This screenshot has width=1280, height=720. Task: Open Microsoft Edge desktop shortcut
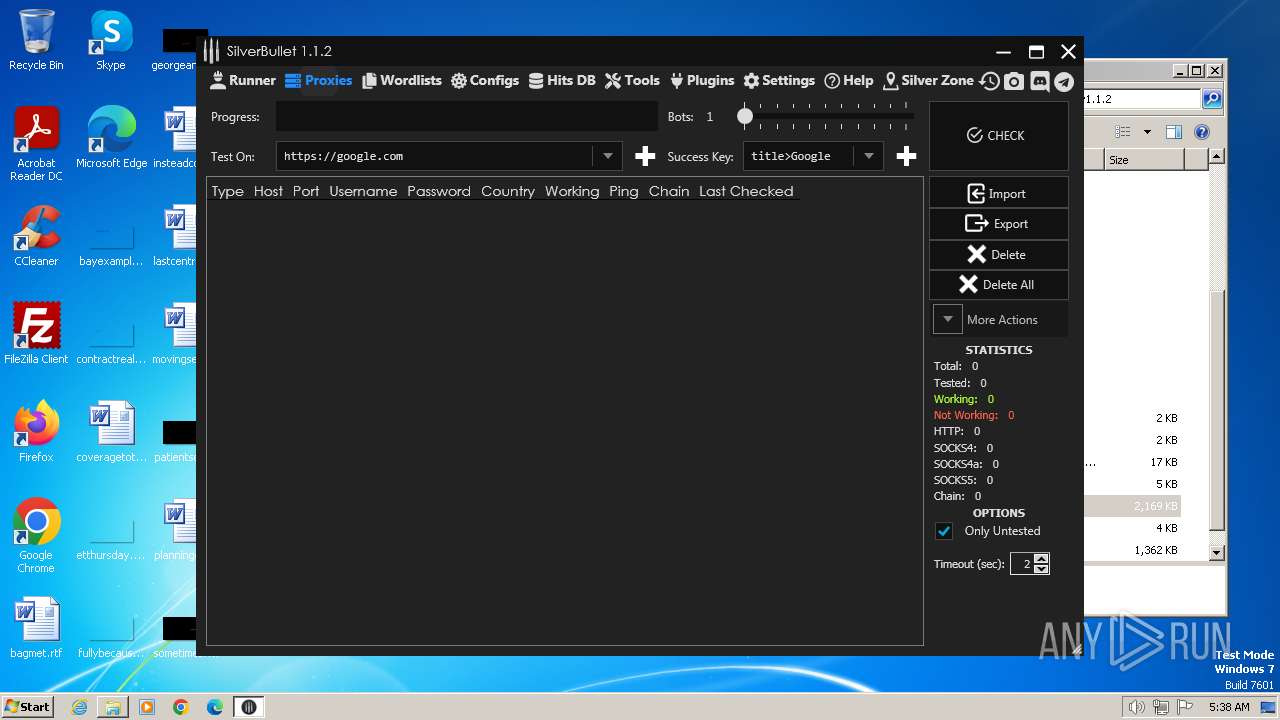point(111,138)
